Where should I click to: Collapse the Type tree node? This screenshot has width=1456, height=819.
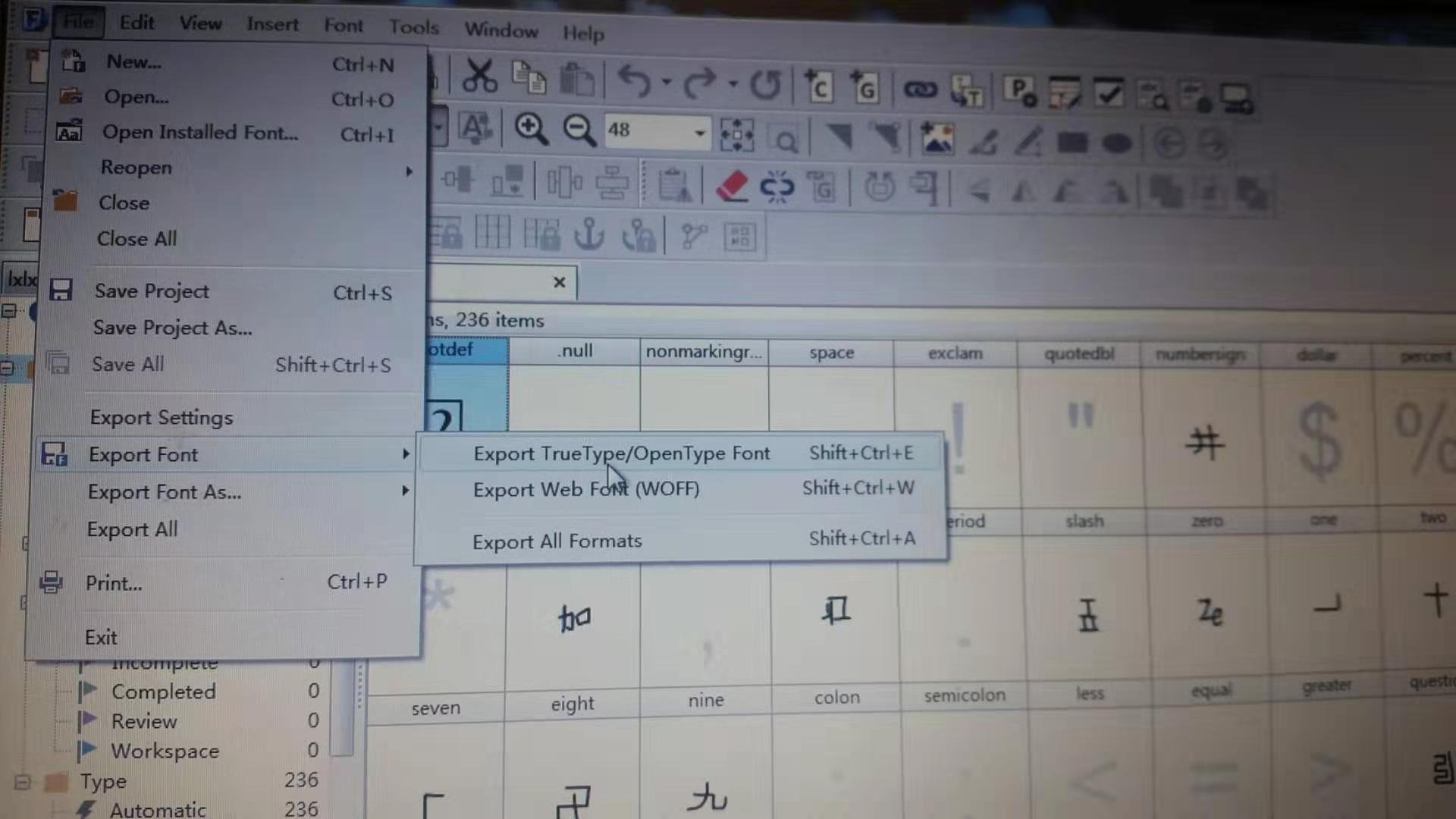click(22, 781)
